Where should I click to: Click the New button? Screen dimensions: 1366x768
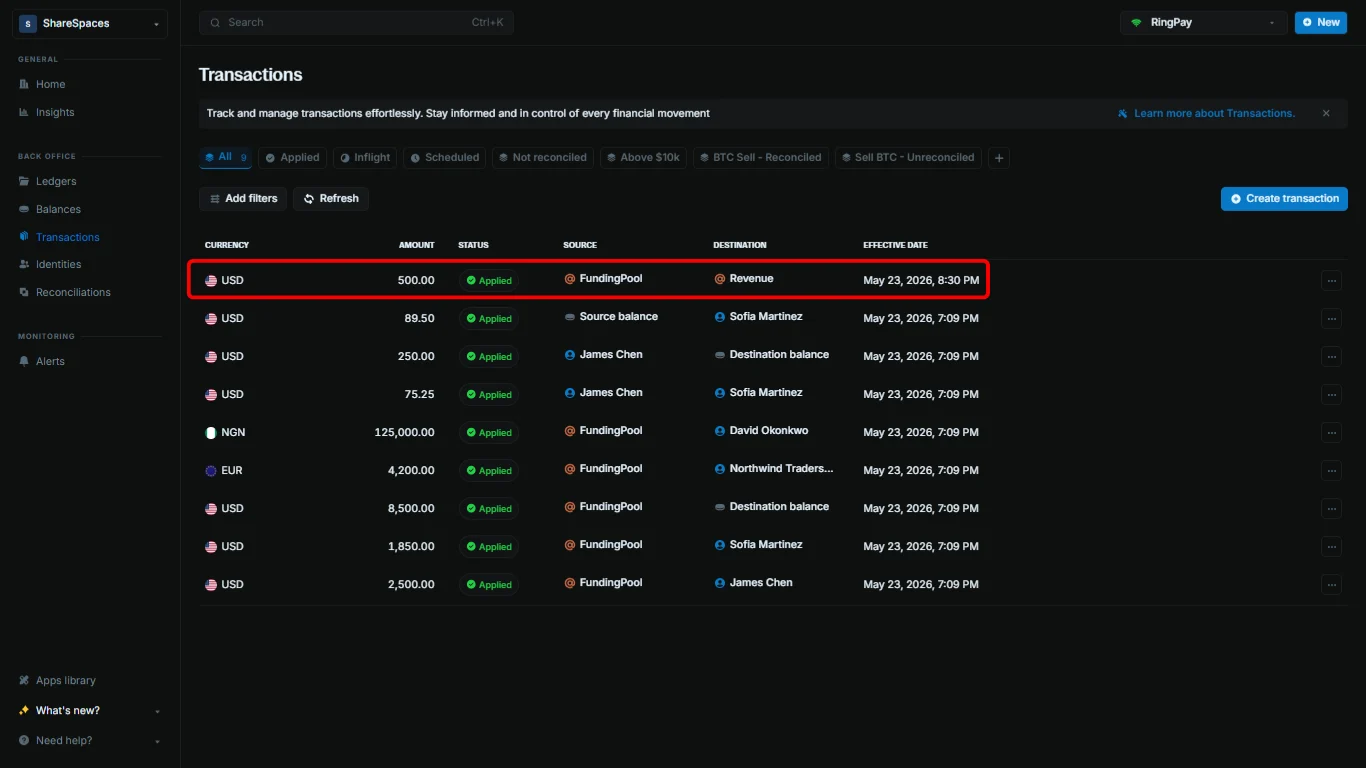[x=1320, y=22]
